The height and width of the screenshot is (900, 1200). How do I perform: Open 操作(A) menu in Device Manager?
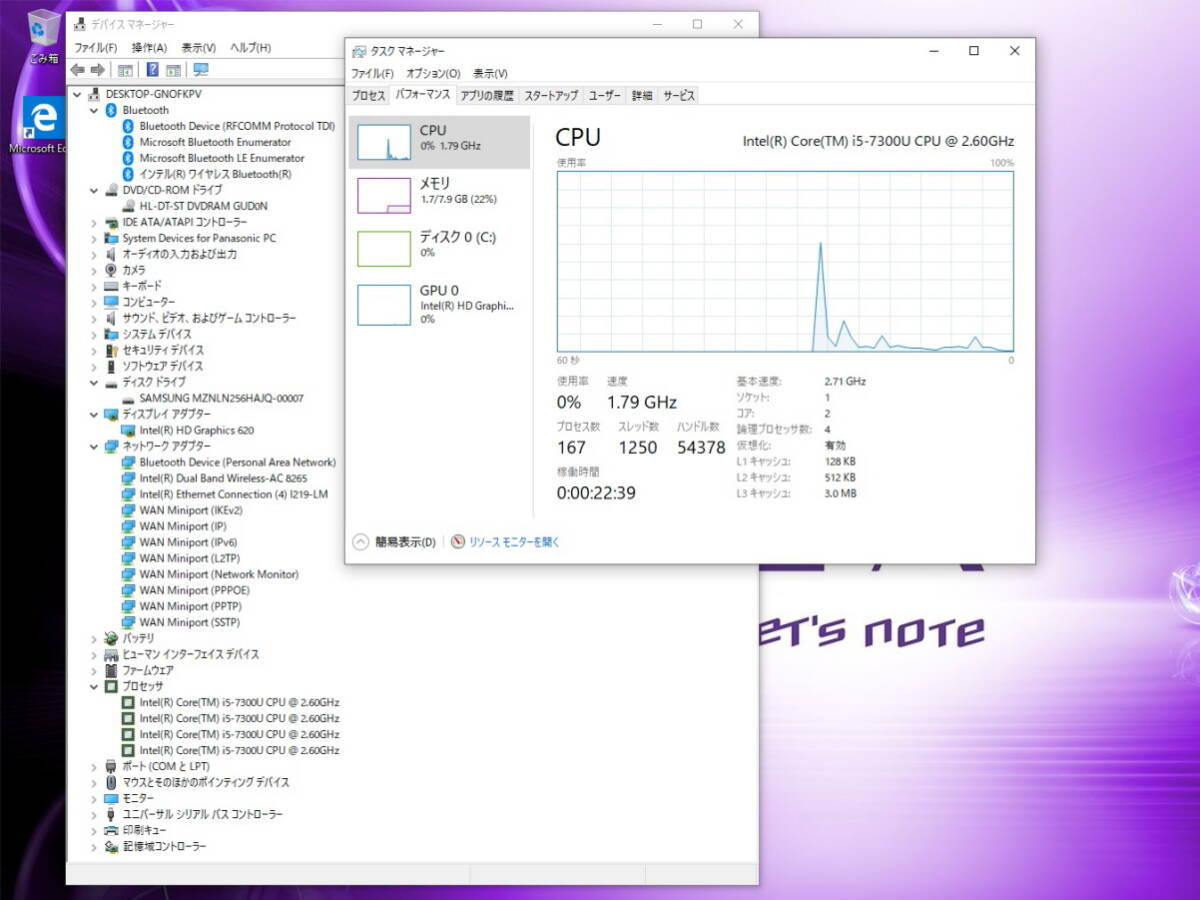click(x=149, y=47)
